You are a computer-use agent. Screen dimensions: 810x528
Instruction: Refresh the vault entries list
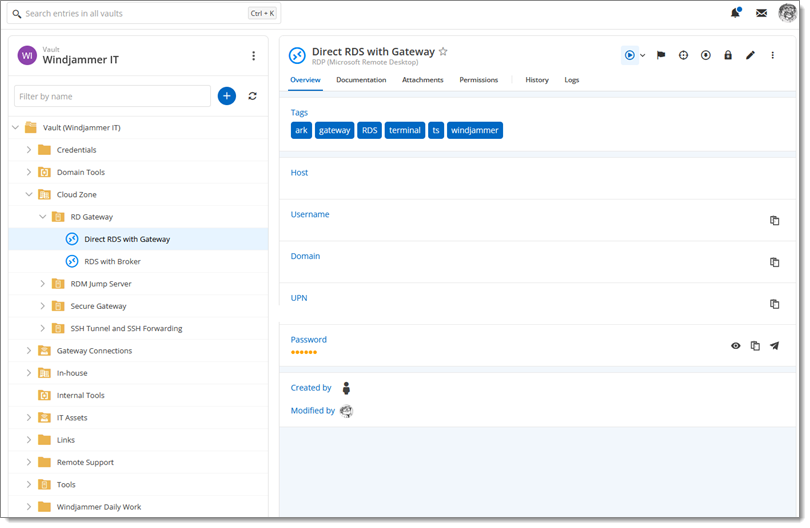click(253, 96)
